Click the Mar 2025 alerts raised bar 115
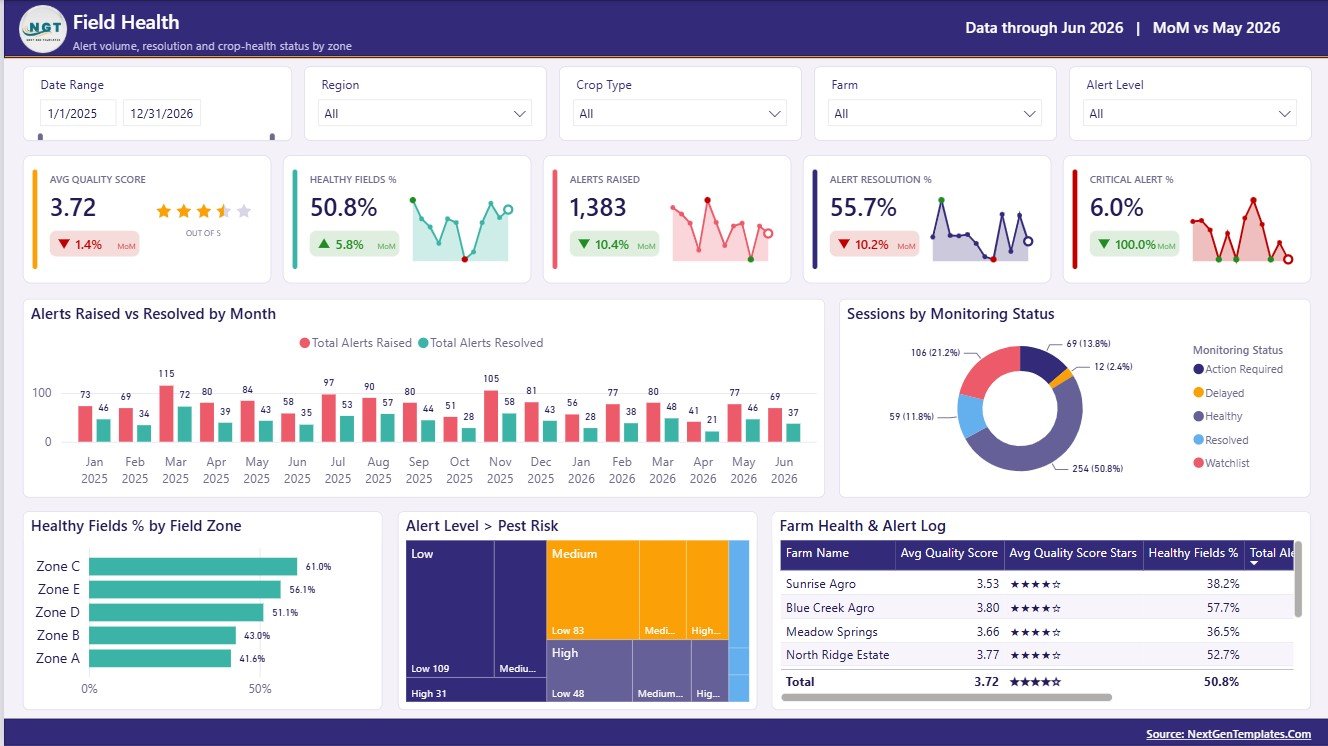Image resolution: width=1328 pixels, height=746 pixels. (x=167, y=414)
